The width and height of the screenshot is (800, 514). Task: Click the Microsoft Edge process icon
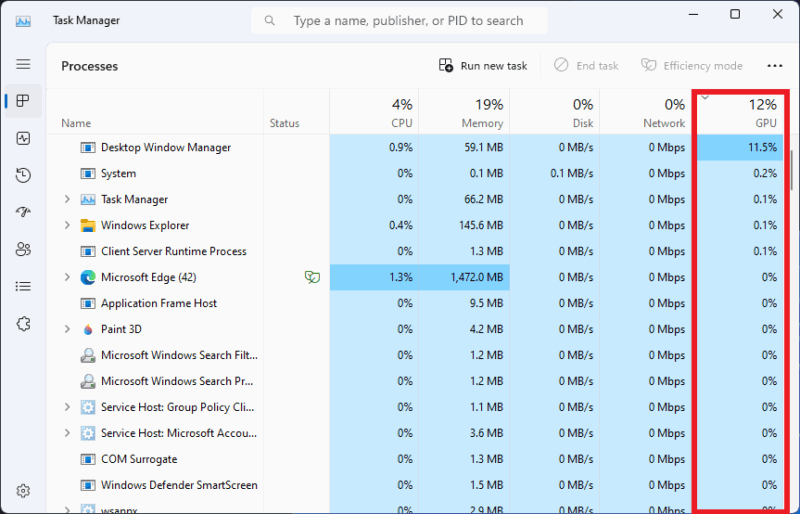88,277
